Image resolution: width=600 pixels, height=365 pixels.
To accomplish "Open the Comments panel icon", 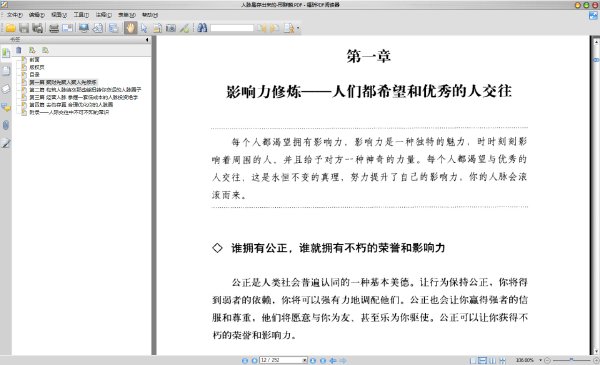I will [x=6, y=107].
